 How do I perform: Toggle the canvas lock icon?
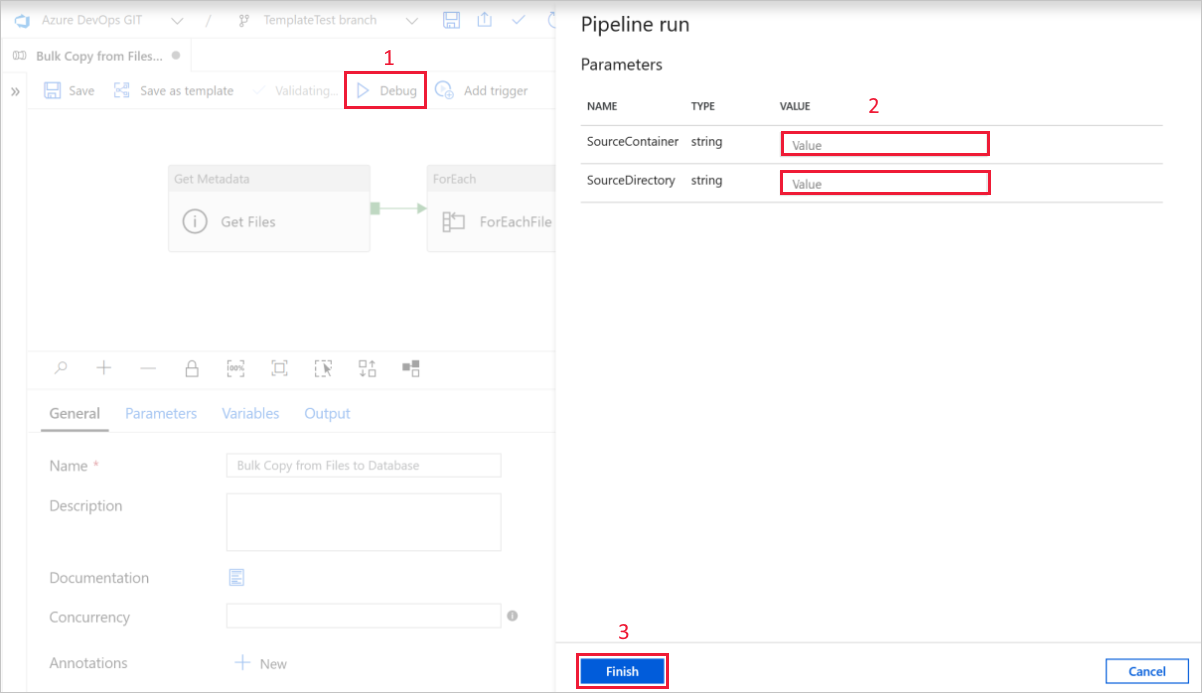click(192, 368)
